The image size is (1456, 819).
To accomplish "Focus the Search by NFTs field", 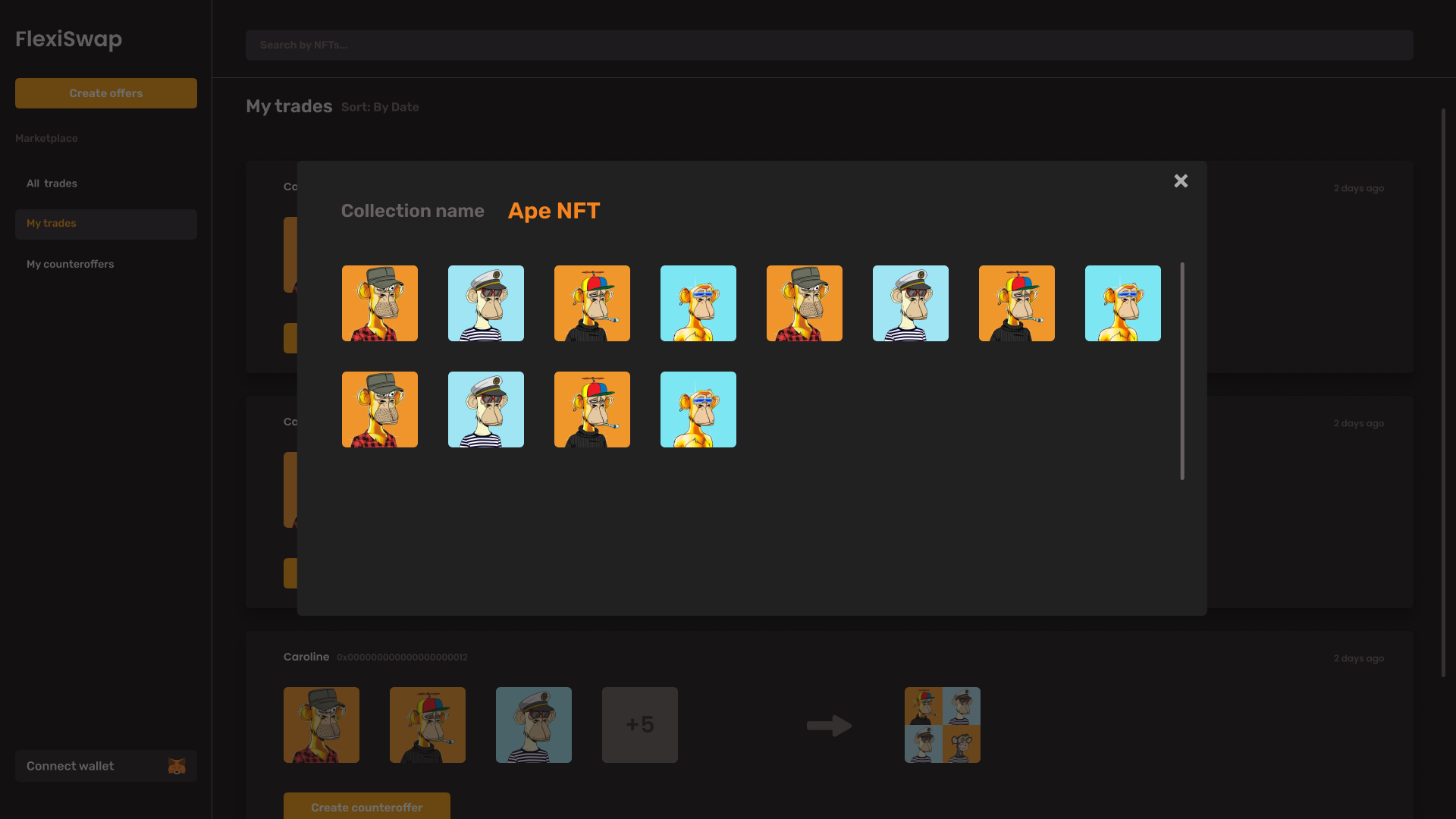I will [x=829, y=45].
